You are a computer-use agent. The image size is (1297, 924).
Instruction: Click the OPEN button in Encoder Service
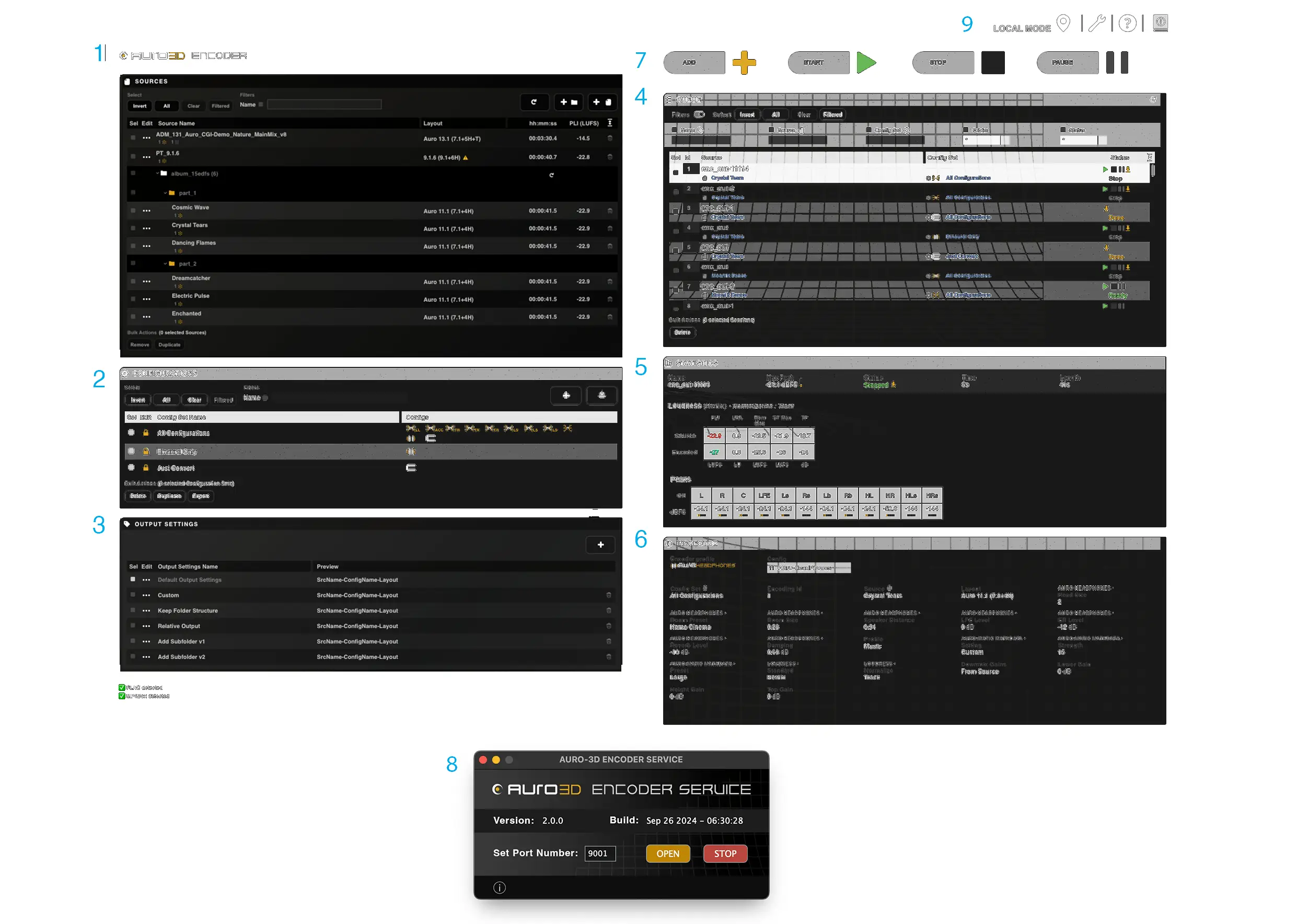668,853
